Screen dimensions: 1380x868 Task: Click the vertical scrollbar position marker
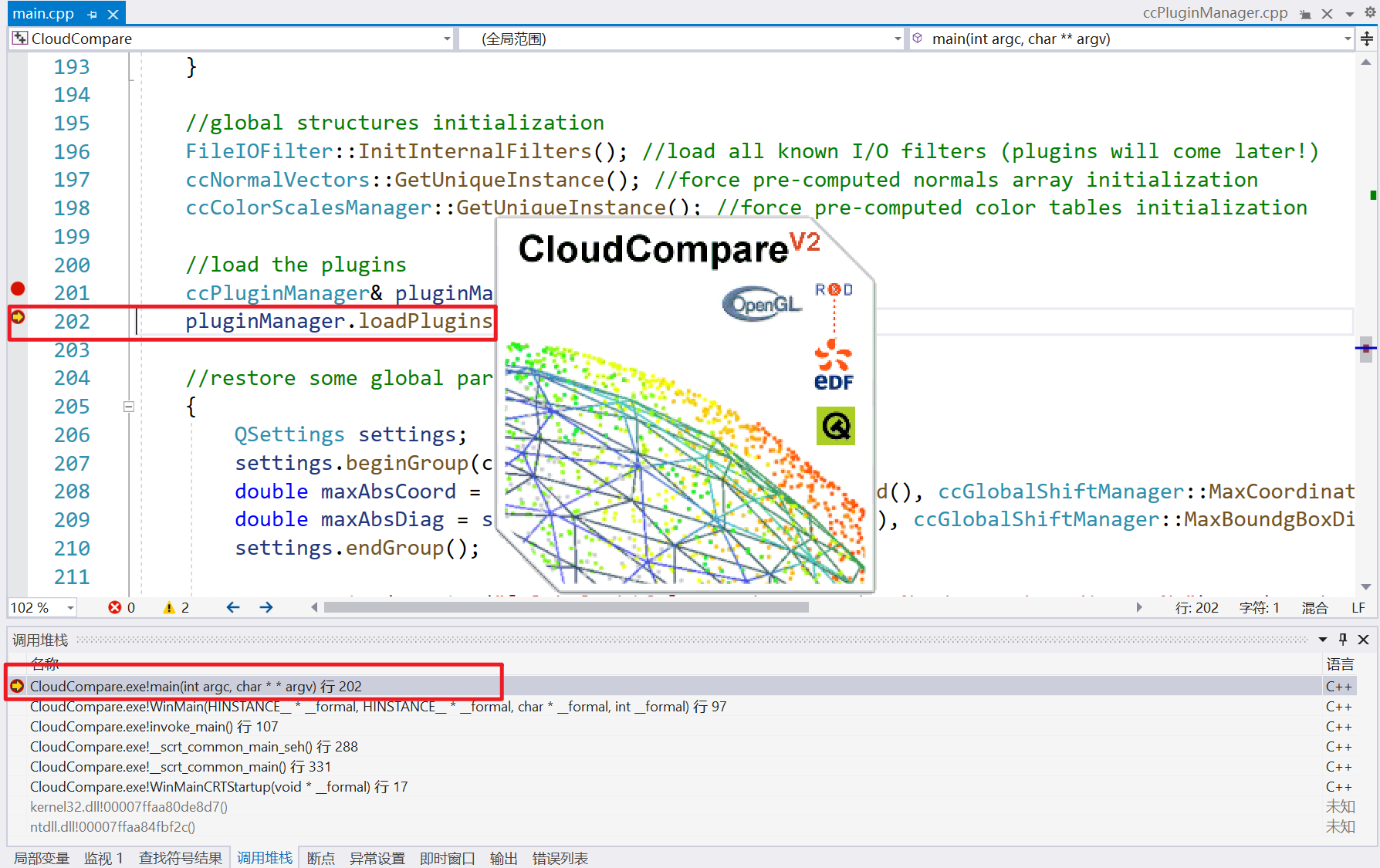(x=1366, y=349)
